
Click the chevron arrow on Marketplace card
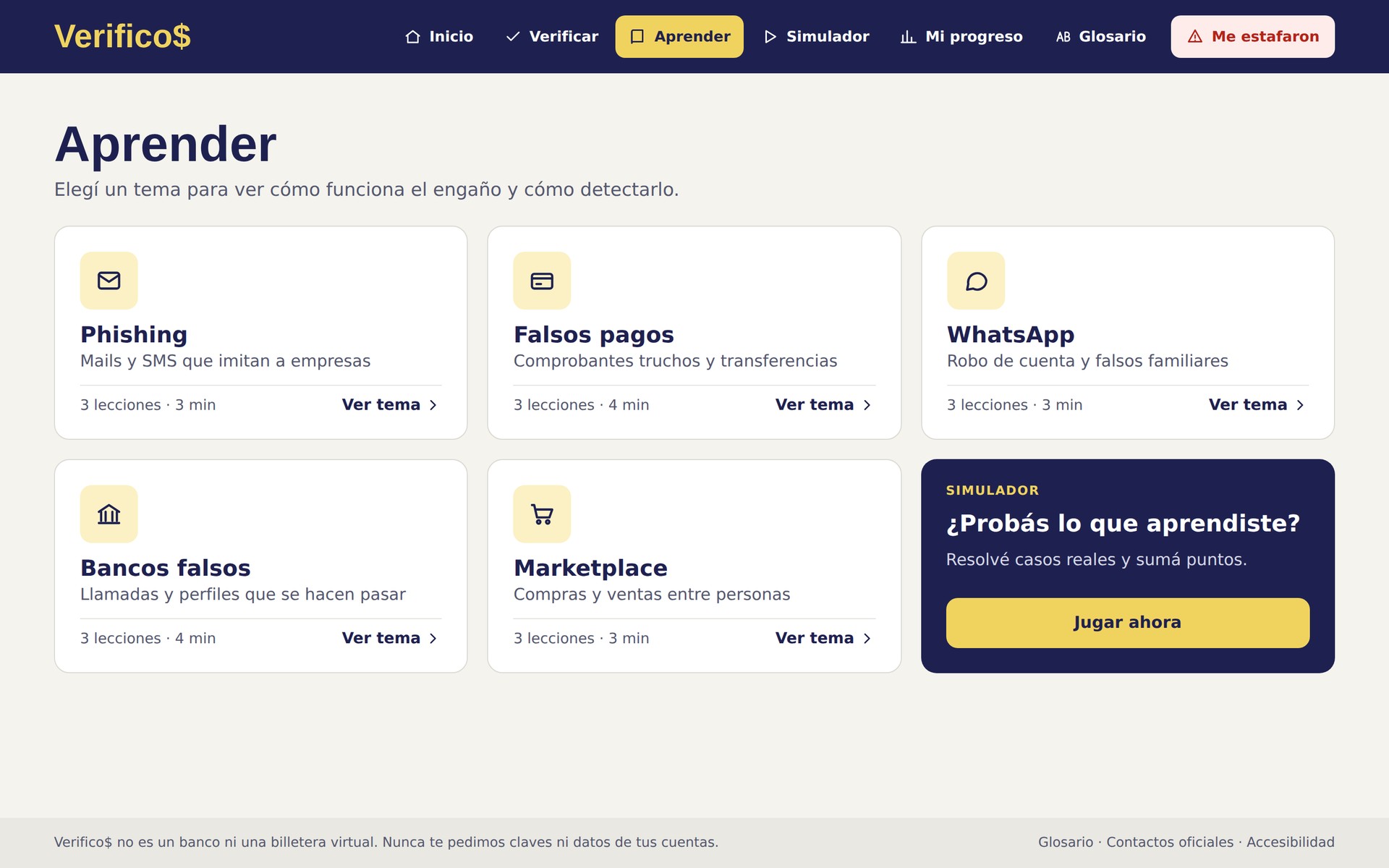[867, 639]
